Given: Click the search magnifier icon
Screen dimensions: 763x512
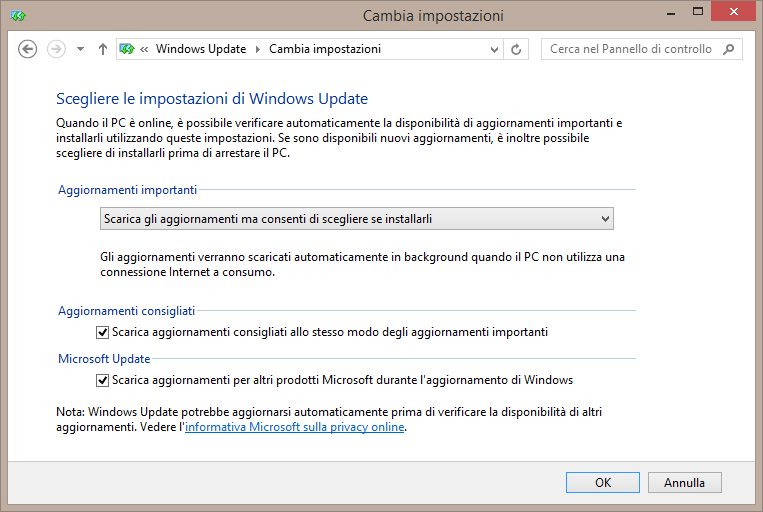Looking at the screenshot, I should point(729,49).
